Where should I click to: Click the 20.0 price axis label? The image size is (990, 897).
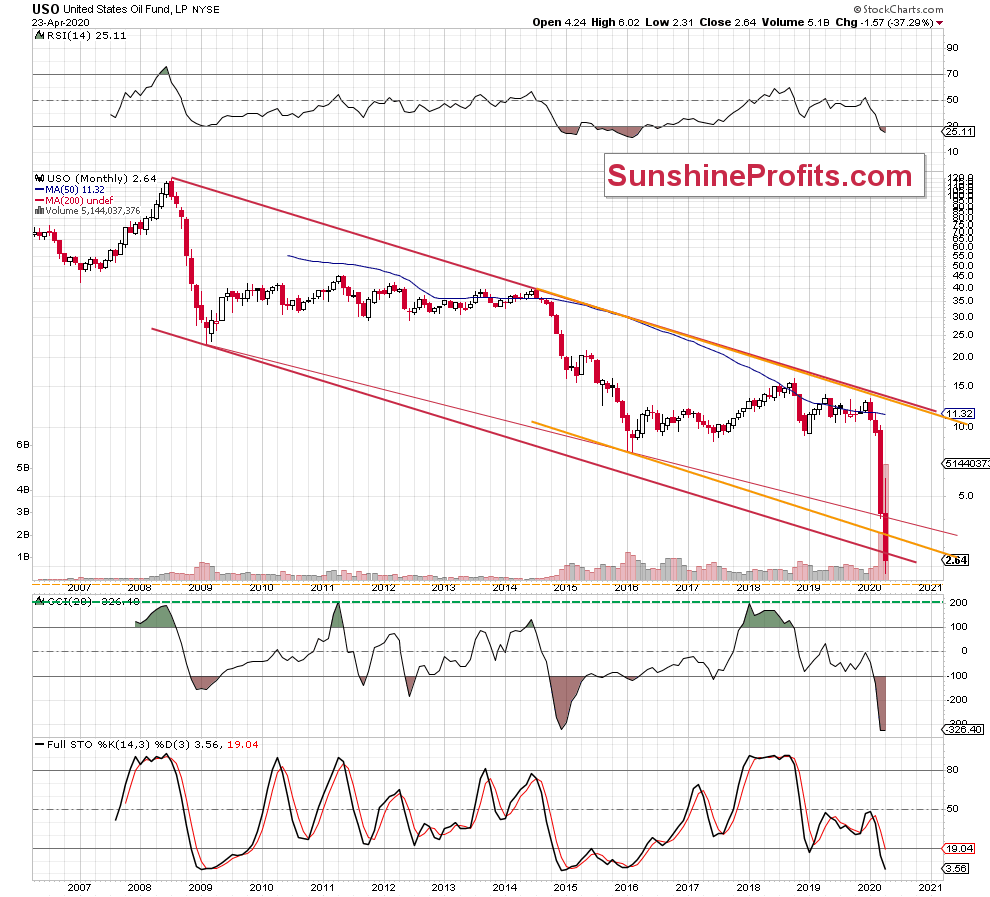point(963,357)
